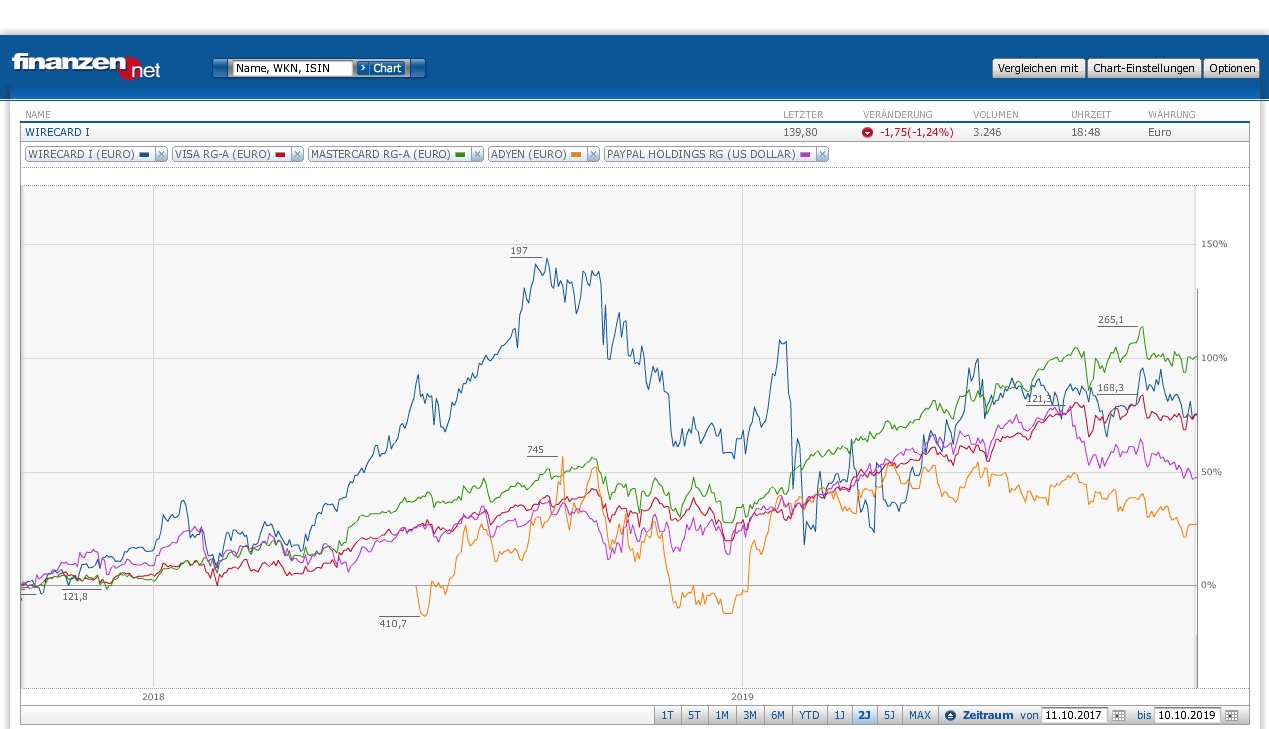The width and height of the screenshot is (1269, 729).
Task: Click the Euro currency value
Action: point(1159,132)
